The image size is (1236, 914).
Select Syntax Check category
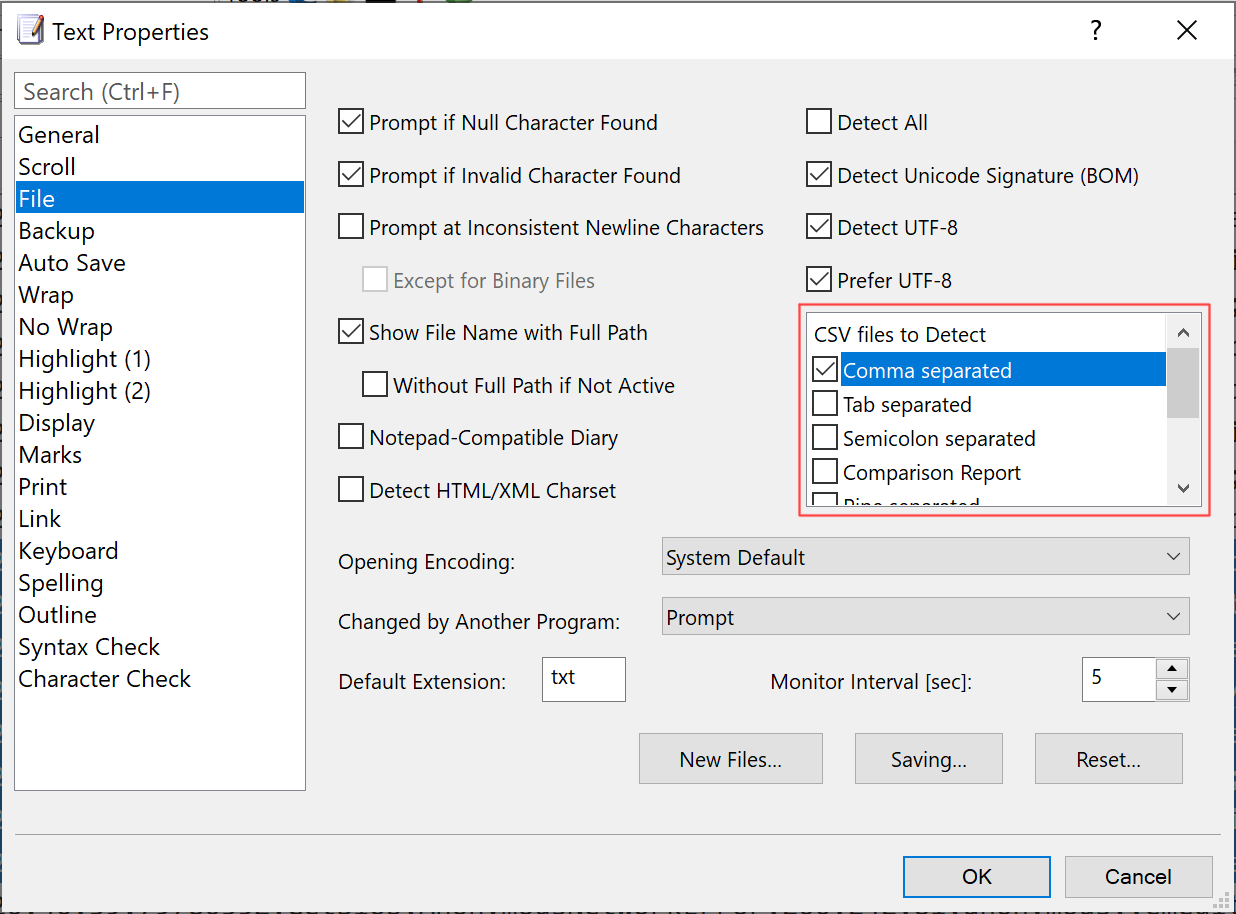(160, 647)
